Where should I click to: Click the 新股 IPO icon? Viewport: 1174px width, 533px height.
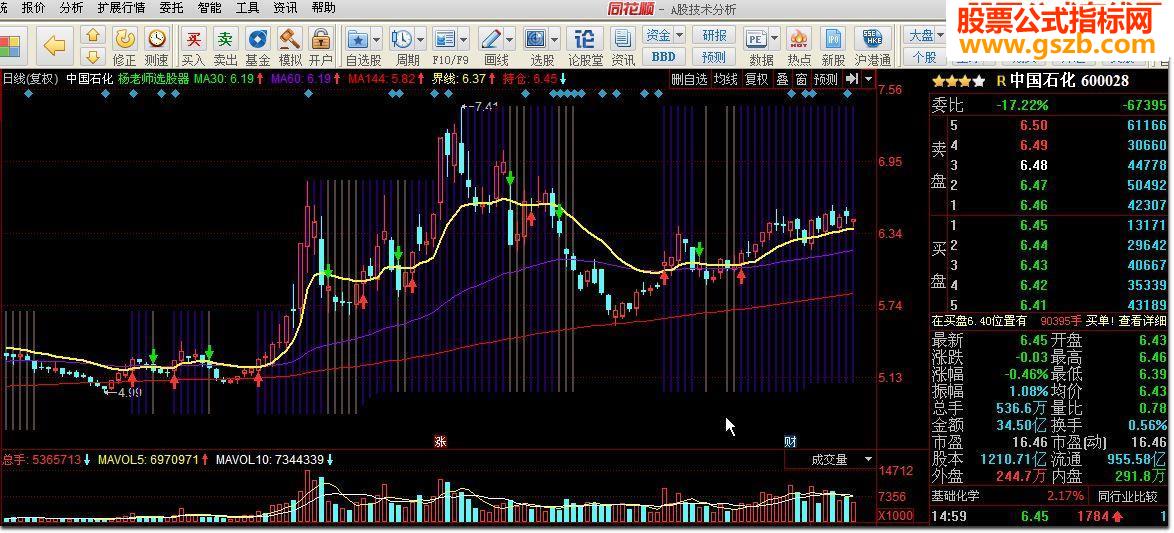833,38
